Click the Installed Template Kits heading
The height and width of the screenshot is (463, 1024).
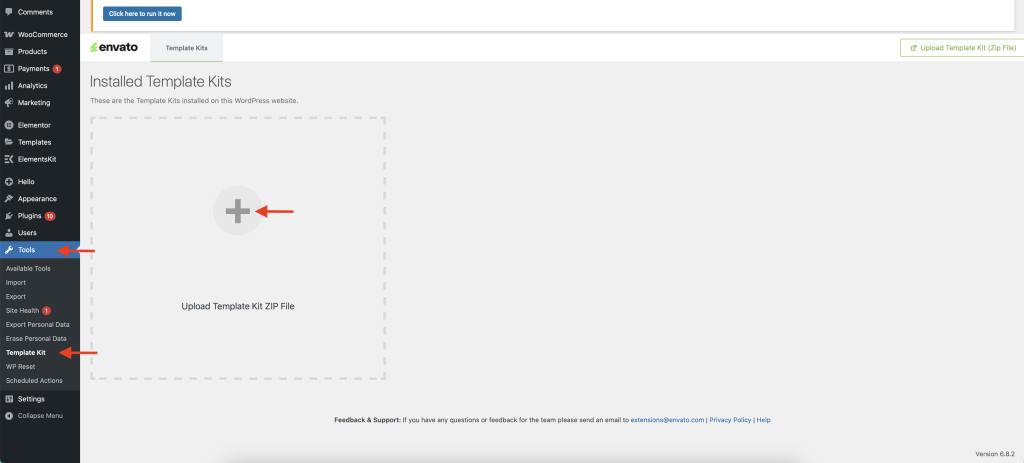coord(161,82)
